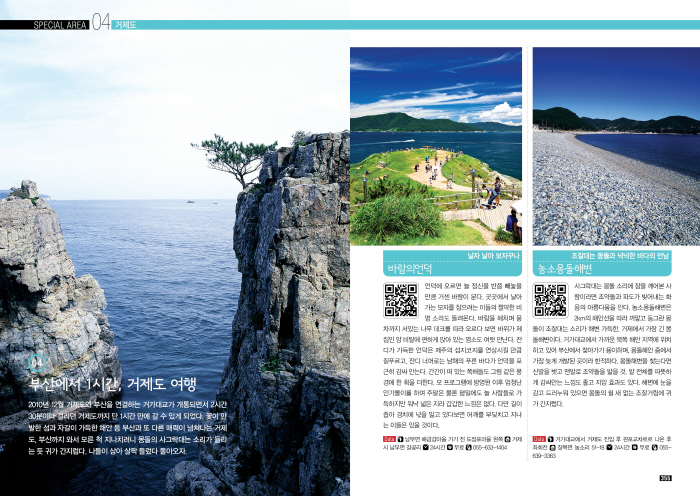Open the 농소몽돌해변 section heading
Screen dimensions: 700x496
[x=566, y=269]
